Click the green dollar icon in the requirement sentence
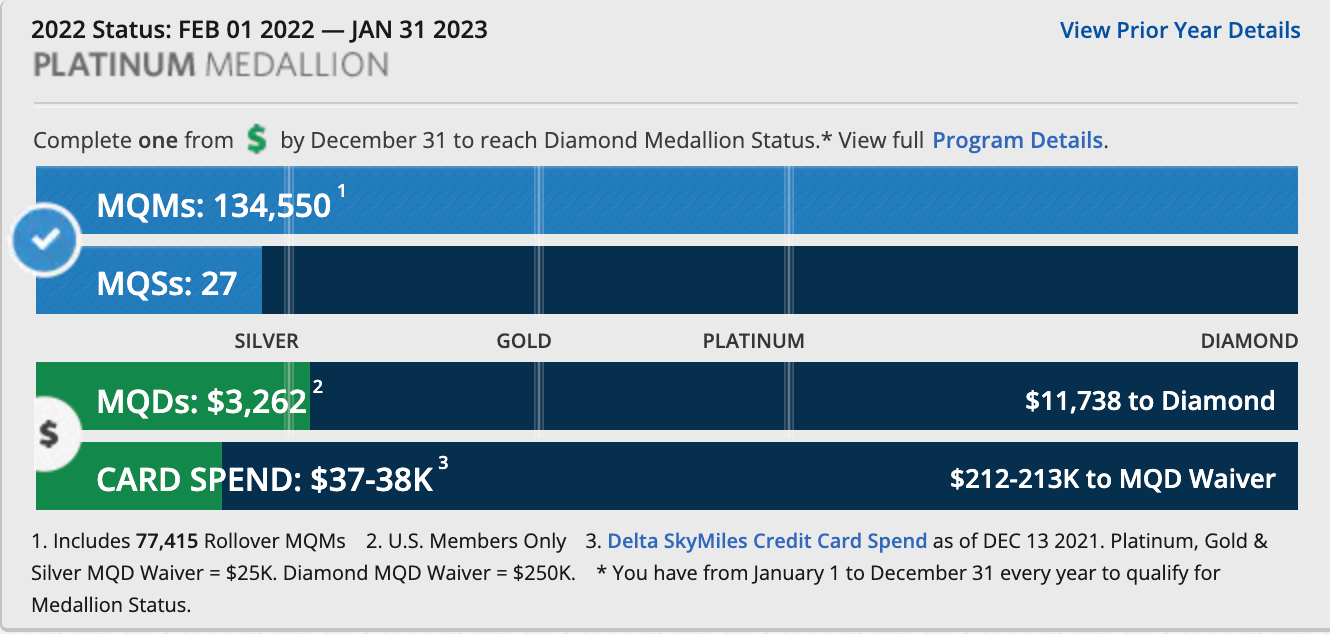Screen dimensions: 1330x634 (x=257, y=140)
